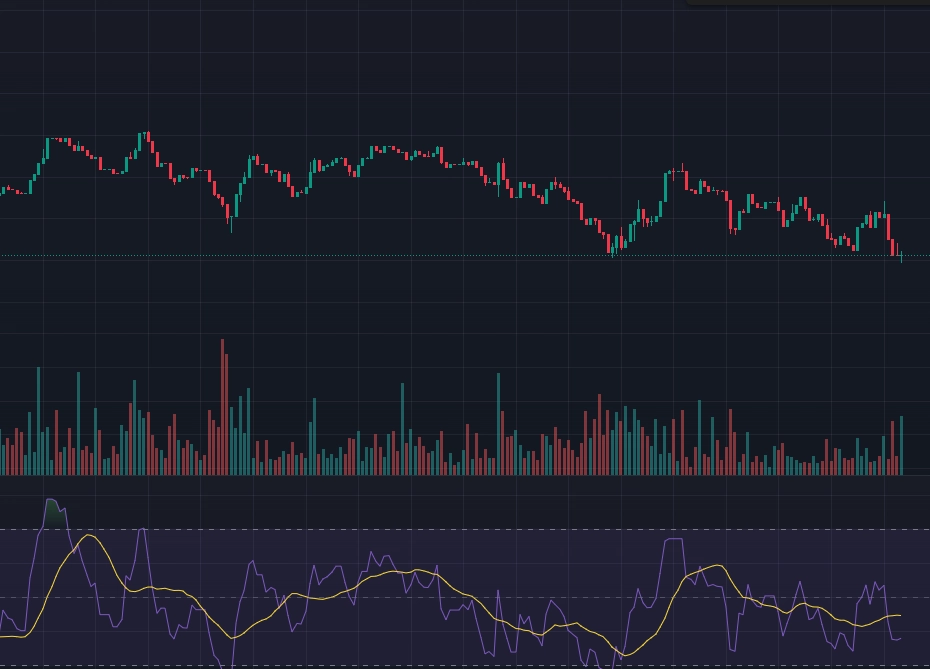The height and width of the screenshot is (669, 930).
Task: Select the upper dashed RSI band line
Action: coord(465,529)
